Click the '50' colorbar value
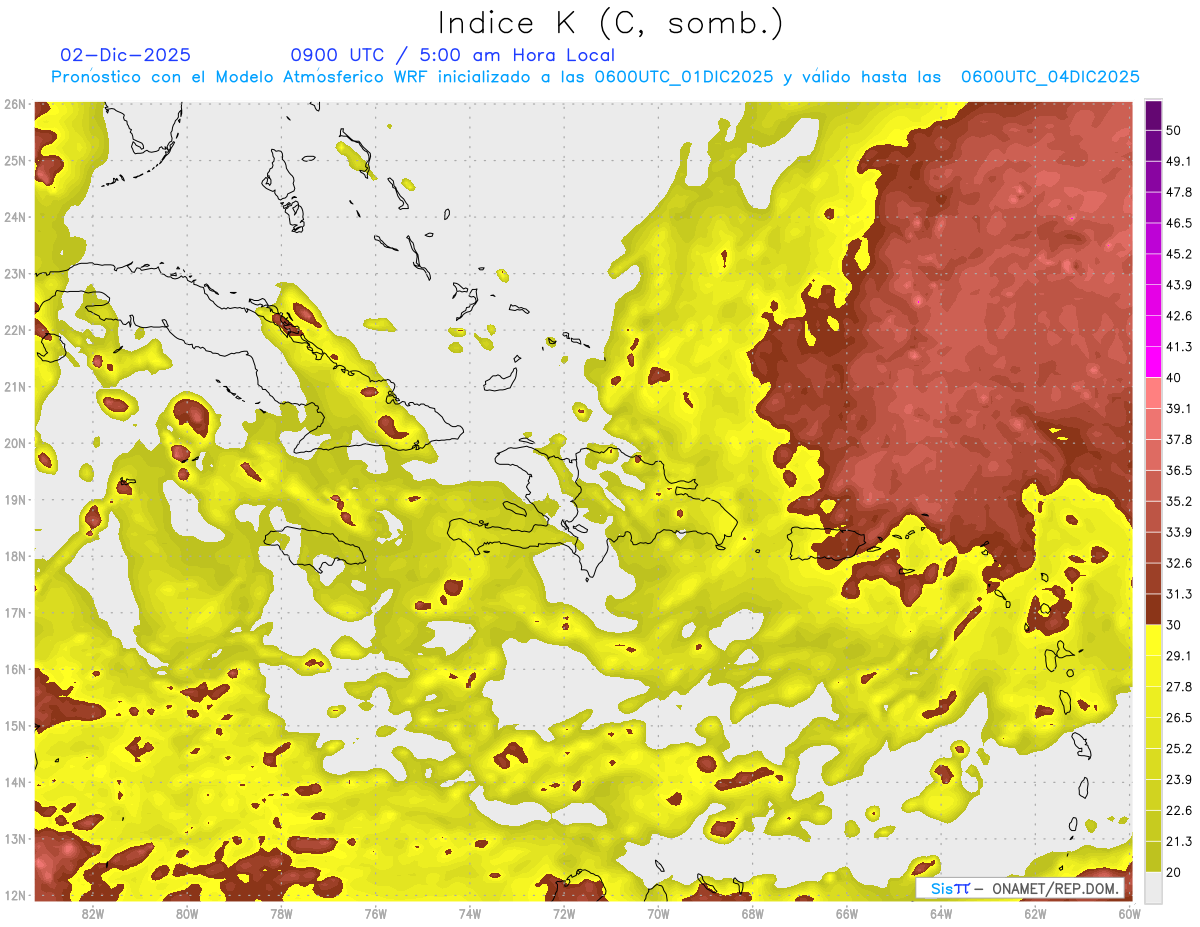Viewport: 1200px width, 927px height. tap(1173, 130)
